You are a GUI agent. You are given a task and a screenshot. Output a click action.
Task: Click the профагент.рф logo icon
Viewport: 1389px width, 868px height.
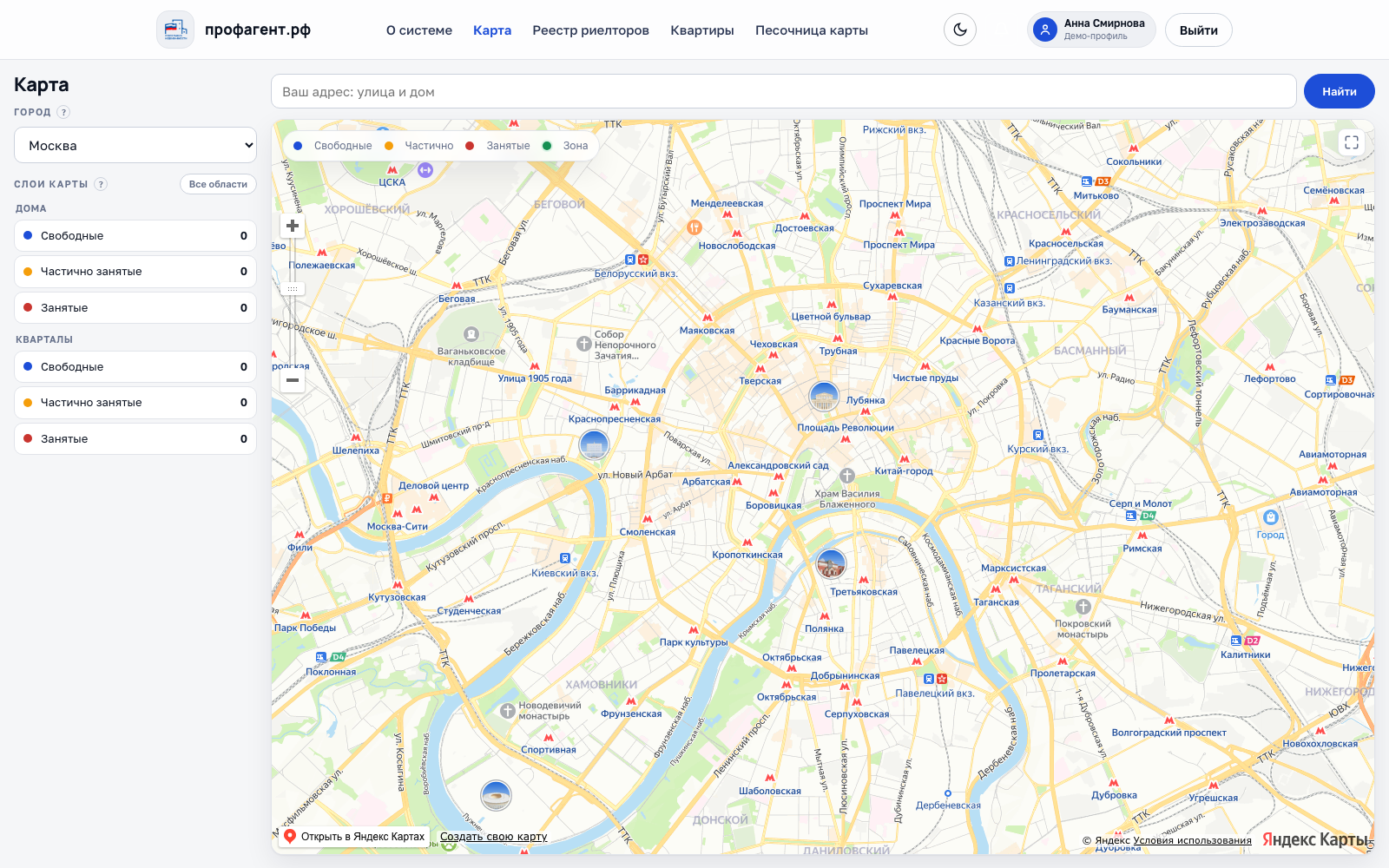(x=175, y=30)
